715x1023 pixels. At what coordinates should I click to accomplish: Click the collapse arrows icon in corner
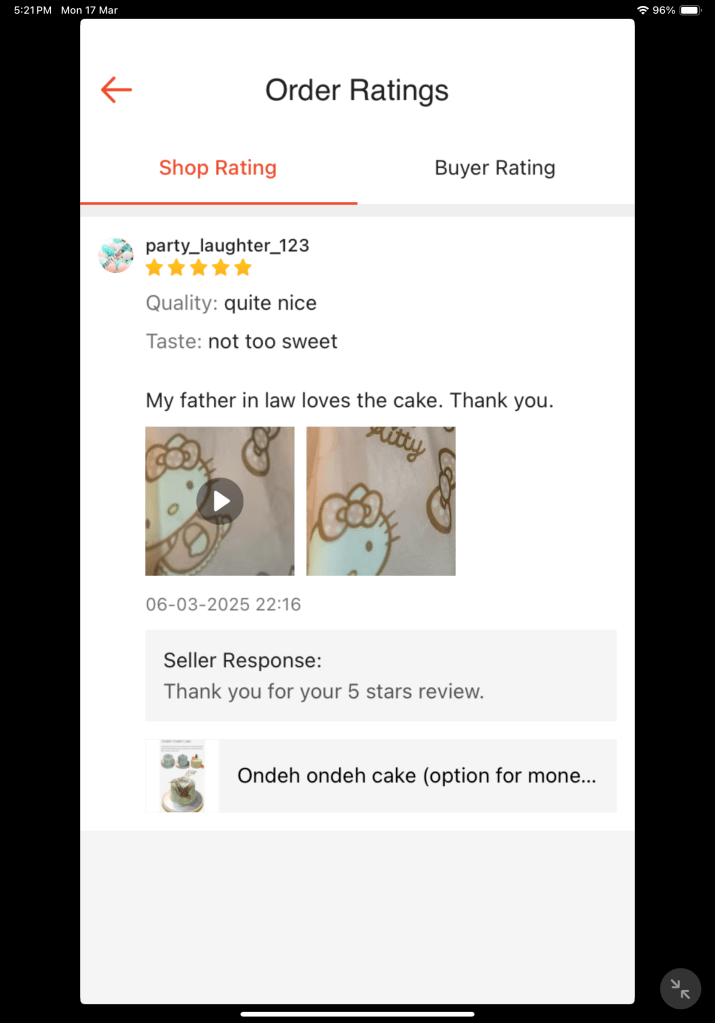click(x=680, y=989)
